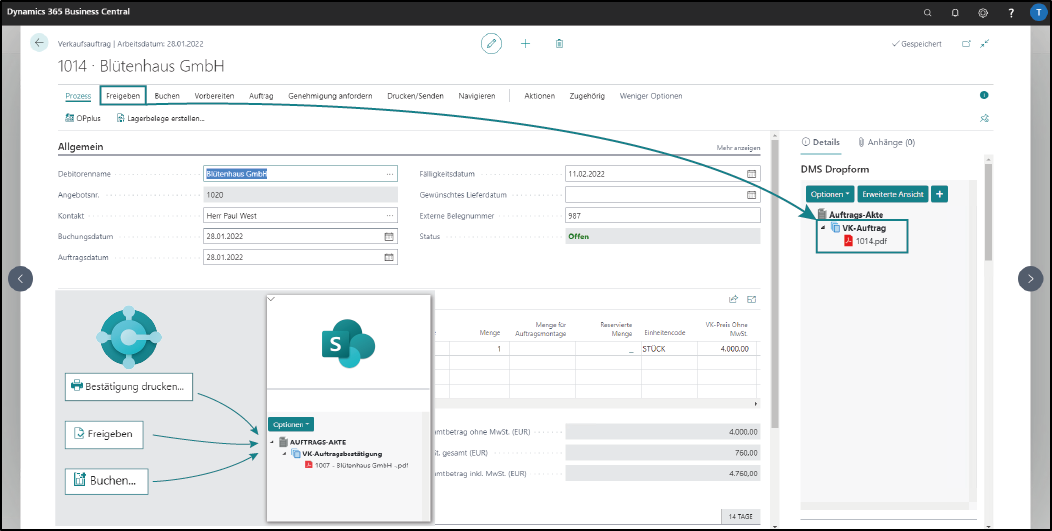Switch to the Anhänge (0) tab
1052x531 pixels.
[x=886, y=142]
